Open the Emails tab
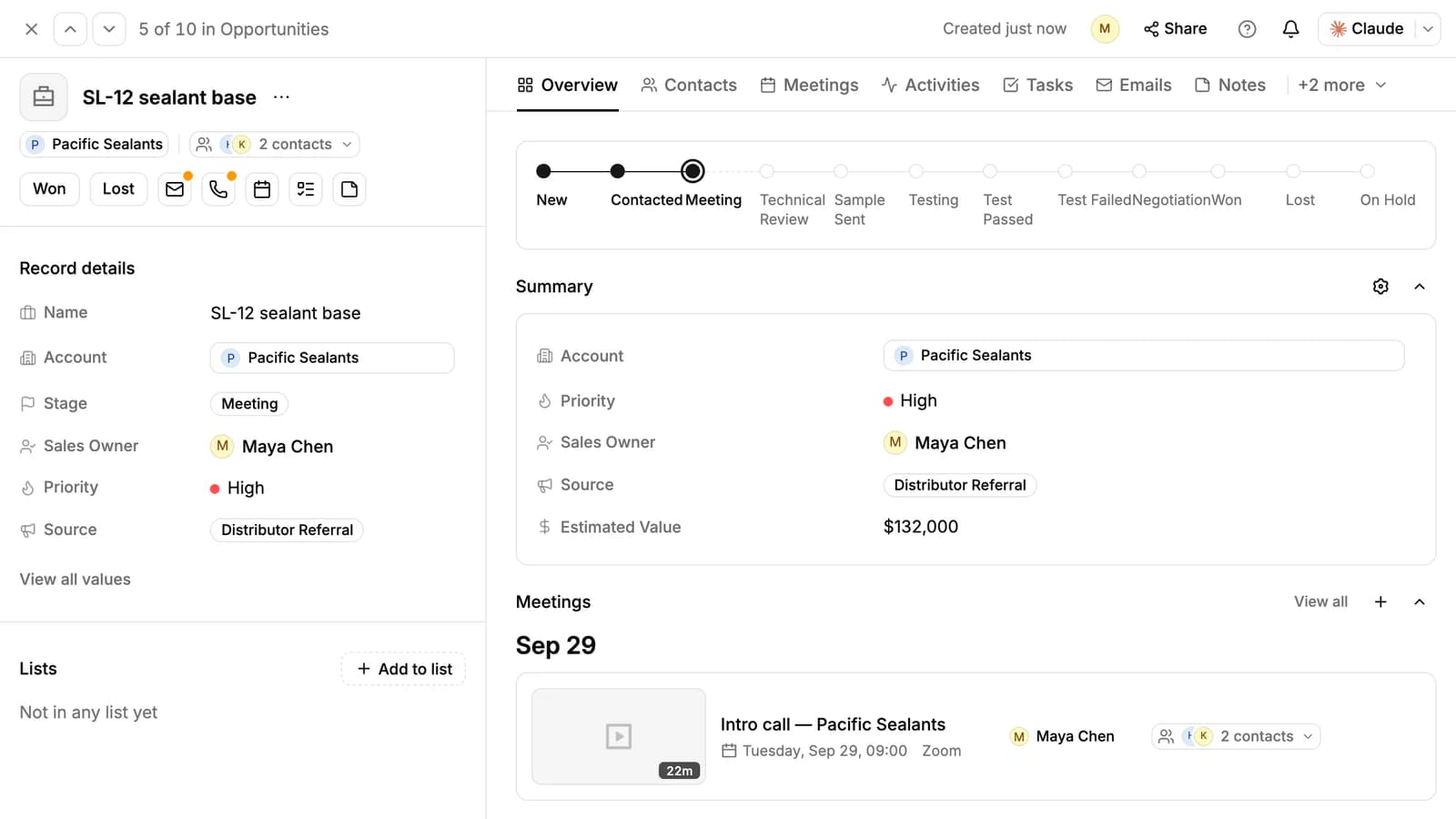 (1134, 85)
